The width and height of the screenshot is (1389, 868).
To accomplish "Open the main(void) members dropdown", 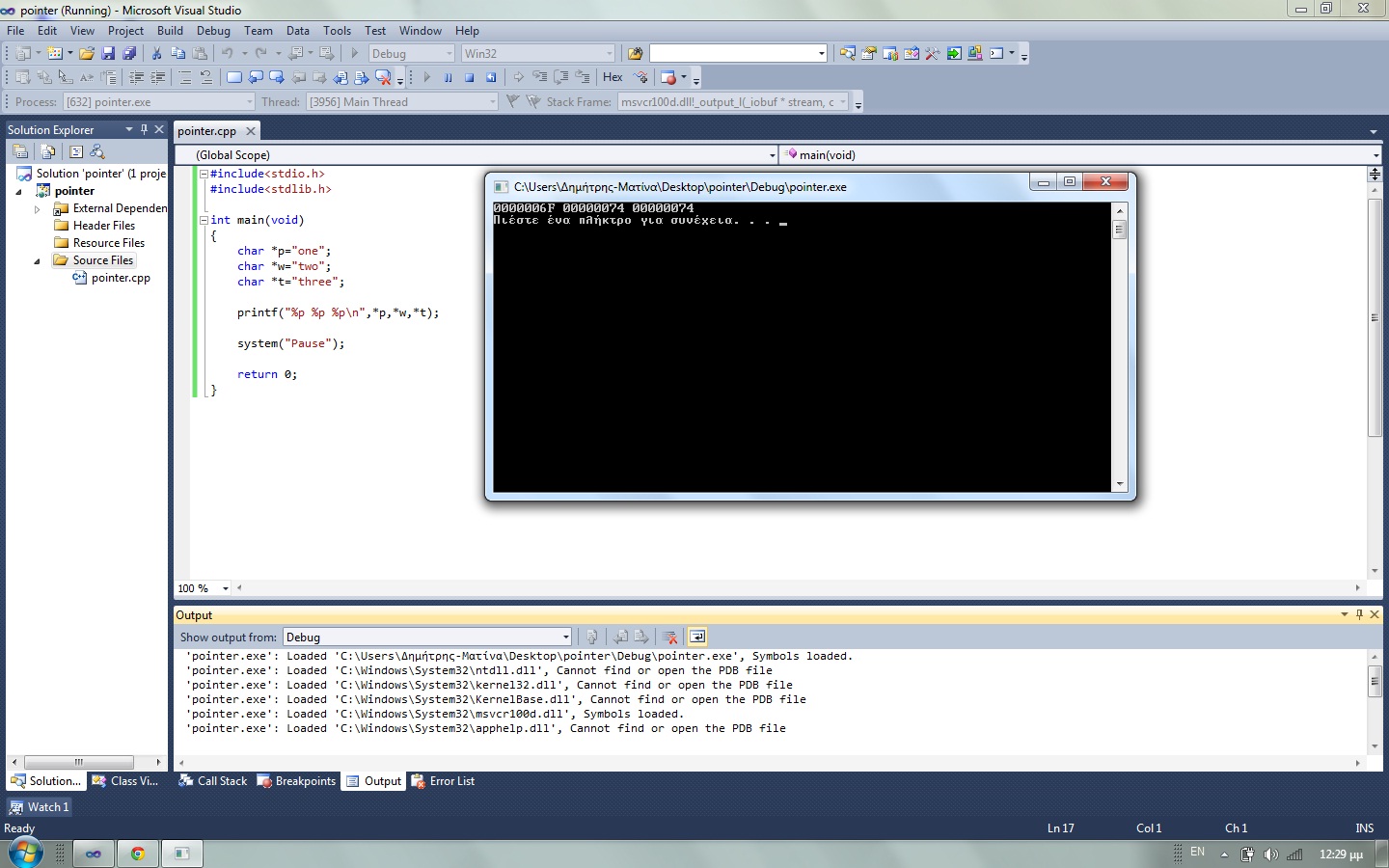I will pyautogui.click(x=1080, y=154).
